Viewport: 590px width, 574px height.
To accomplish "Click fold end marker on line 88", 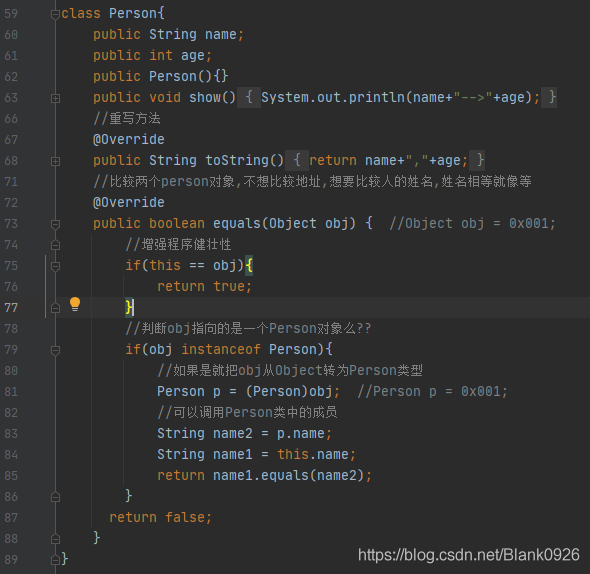I will pos(55,539).
